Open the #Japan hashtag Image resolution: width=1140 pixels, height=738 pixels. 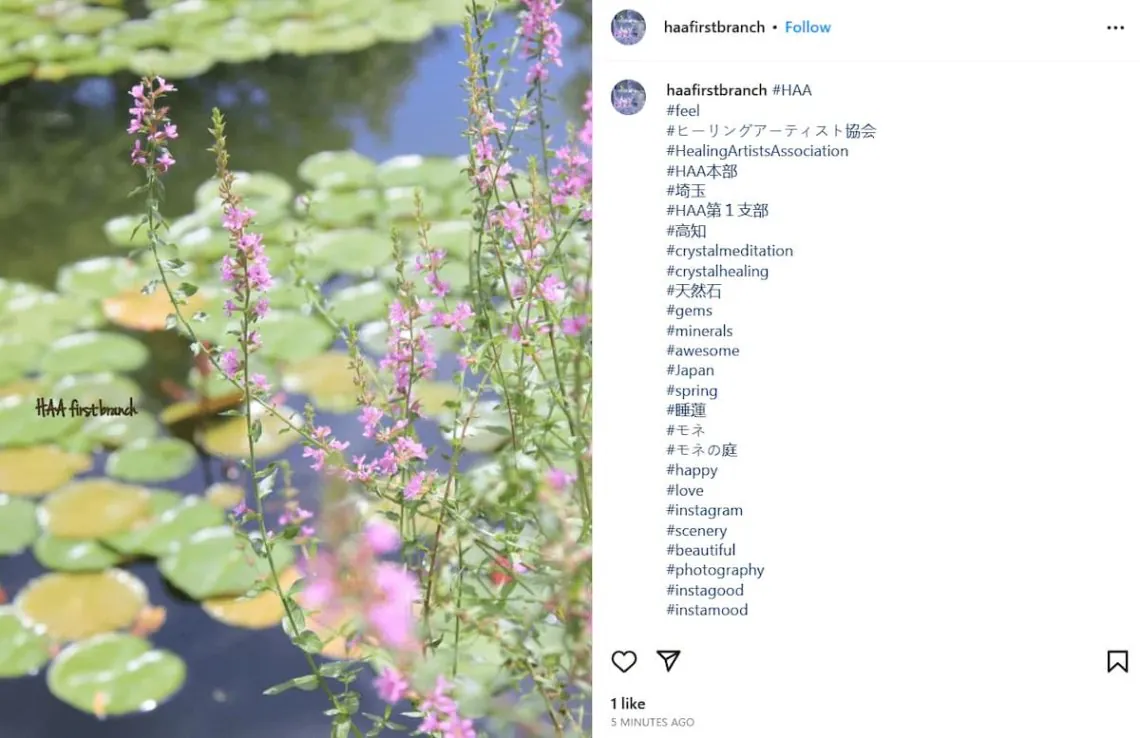(690, 370)
